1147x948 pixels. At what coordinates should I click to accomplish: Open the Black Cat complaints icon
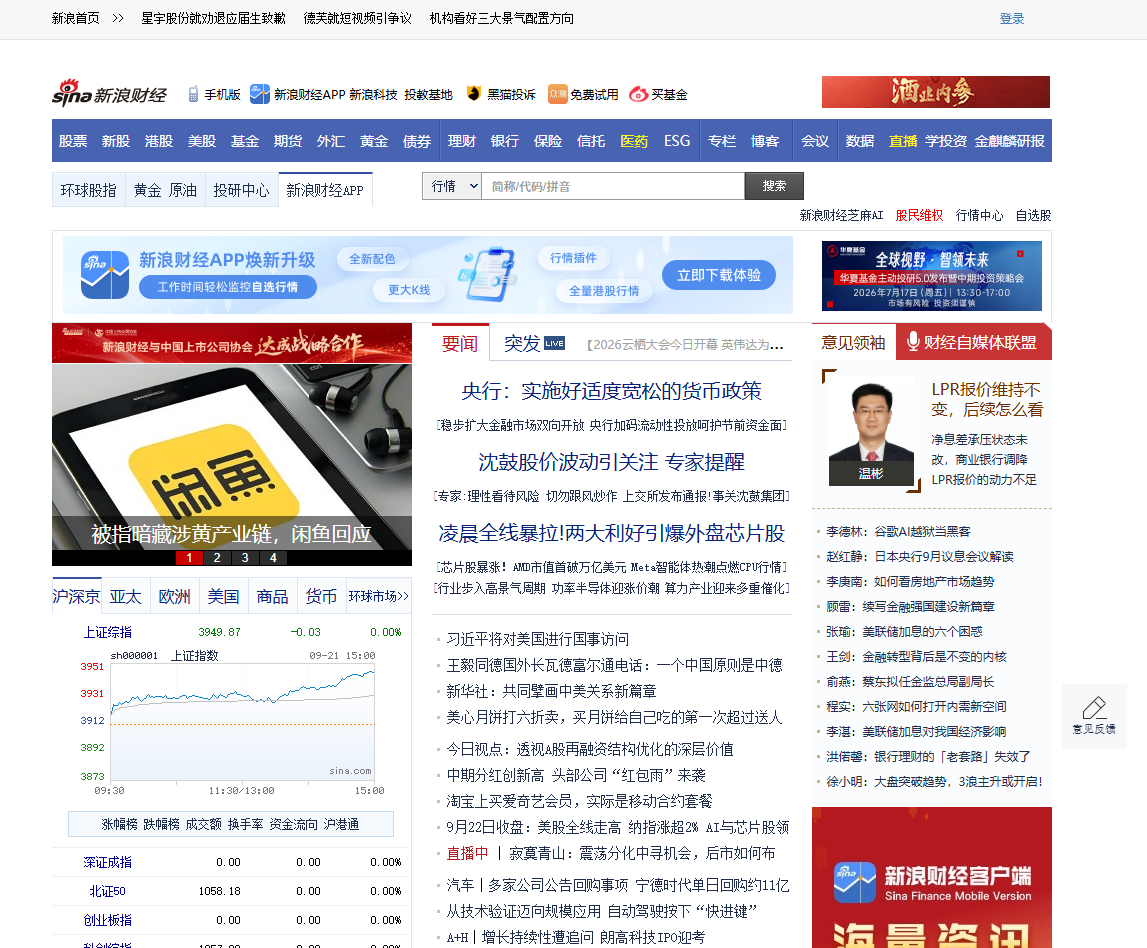474,94
